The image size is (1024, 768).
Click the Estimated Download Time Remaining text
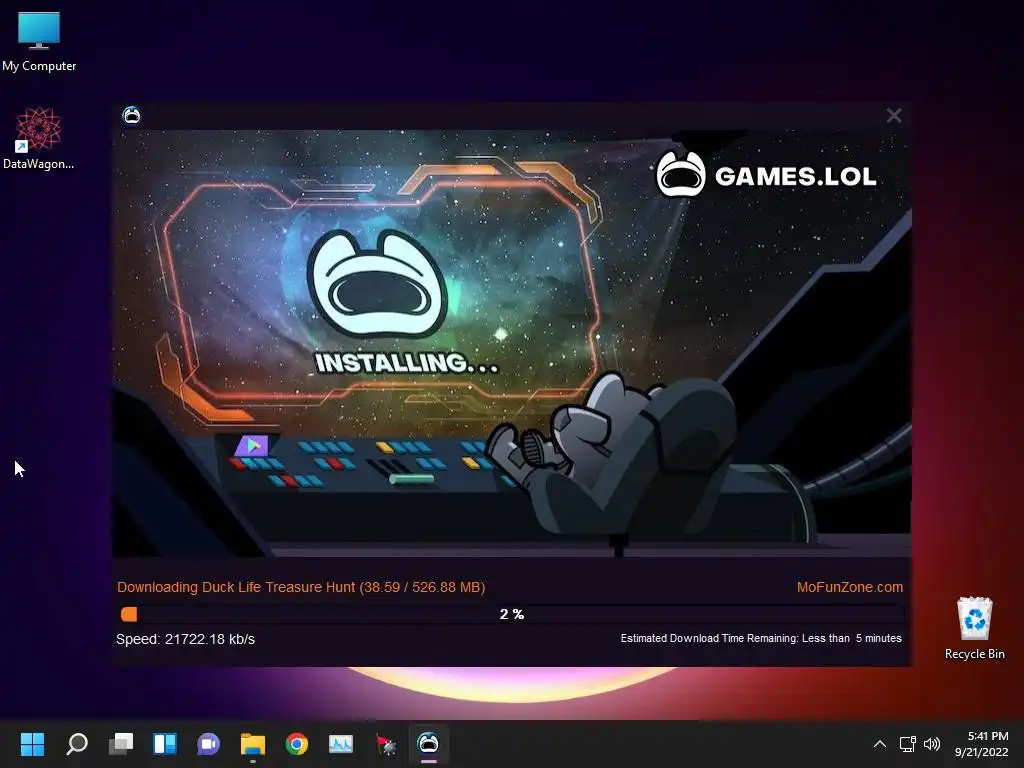761,638
